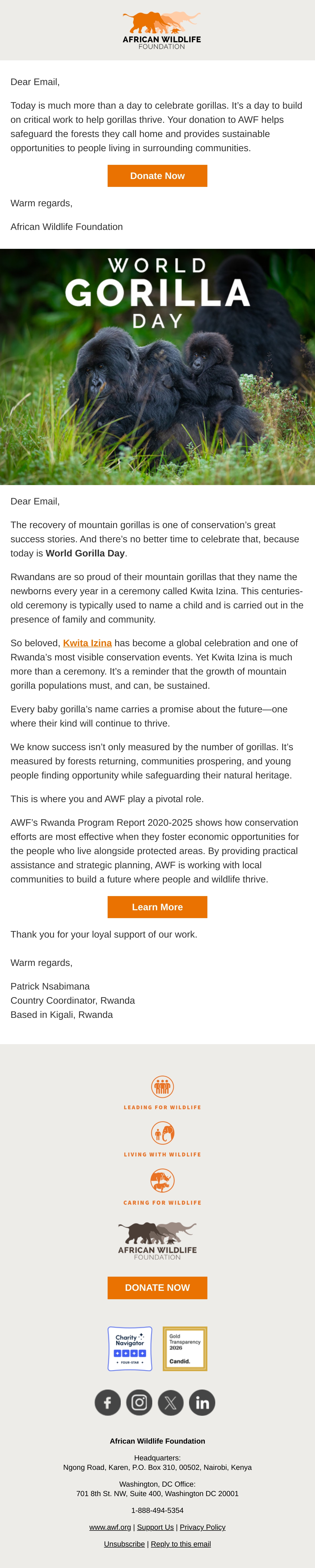Click the footer DONATE NOW button
The height and width of the screenshot is (1568, 315).
click(x=157, y=1287)
